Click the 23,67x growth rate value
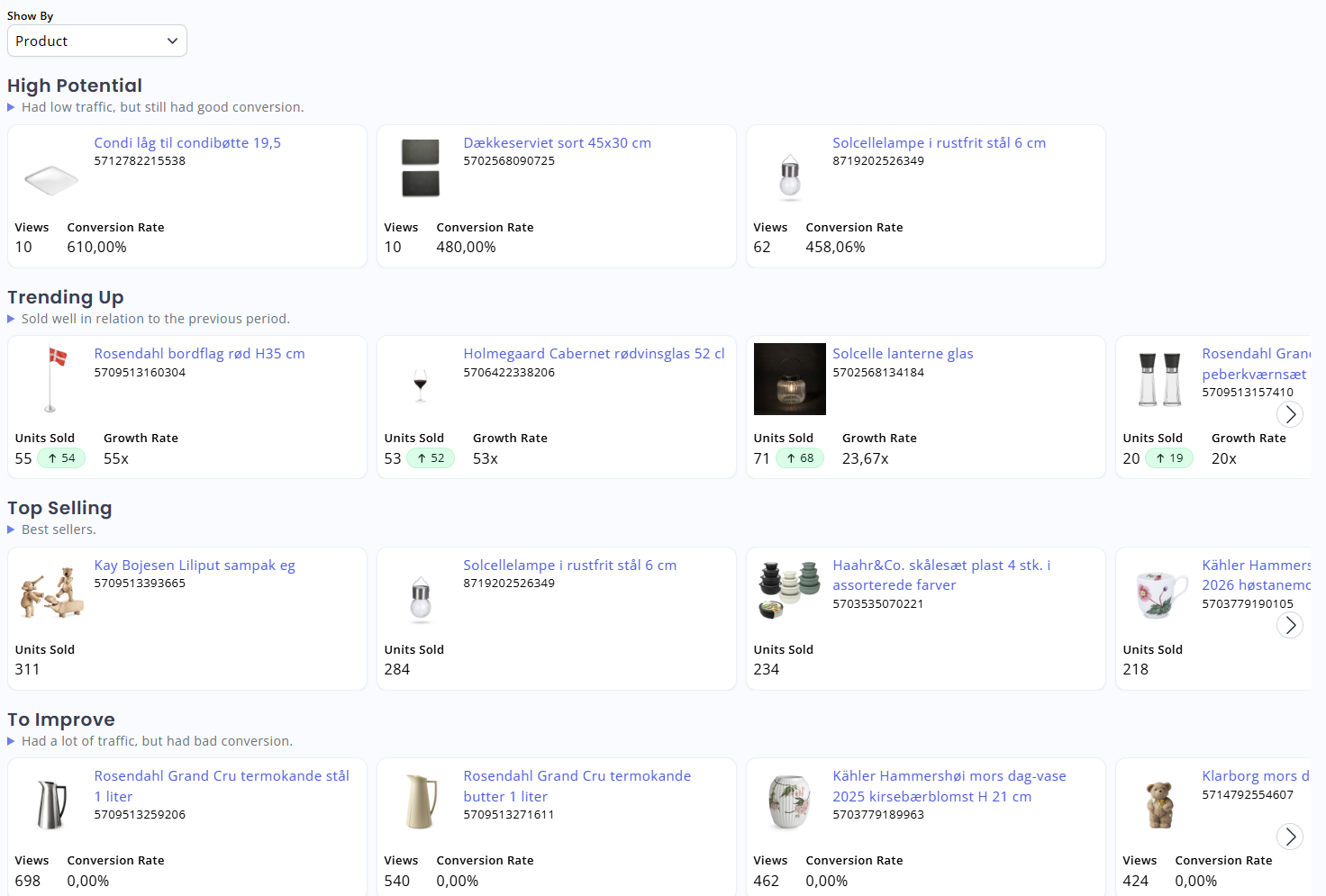The height and width of the screenshot is (896, 1326). [x=865, y=458]
